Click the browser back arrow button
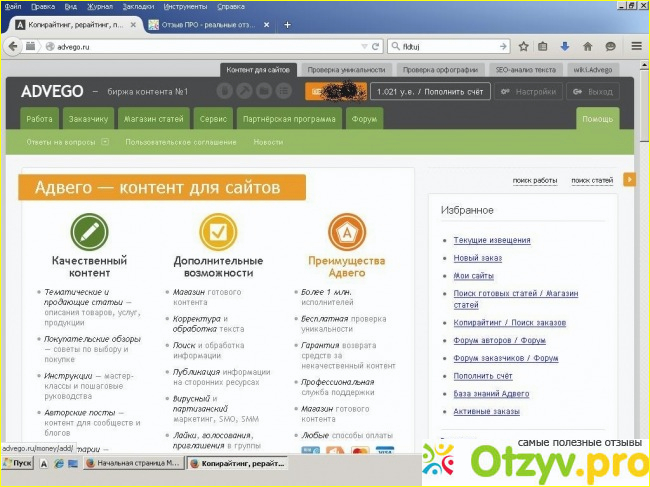650x487 pixels. click(x=13, y=46)
